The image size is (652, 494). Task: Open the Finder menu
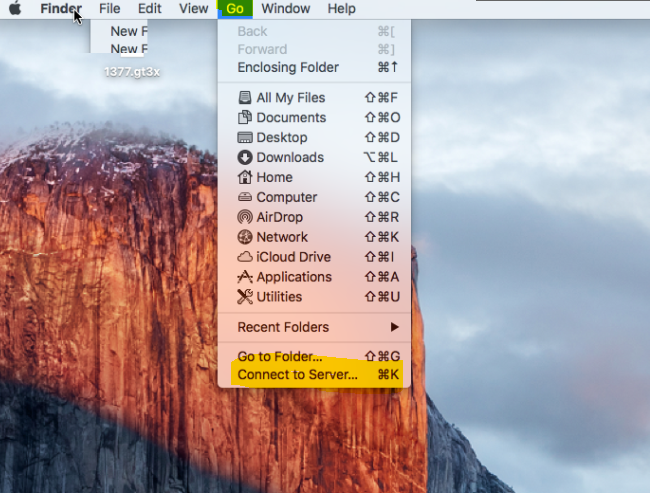[x=61, y=8]
